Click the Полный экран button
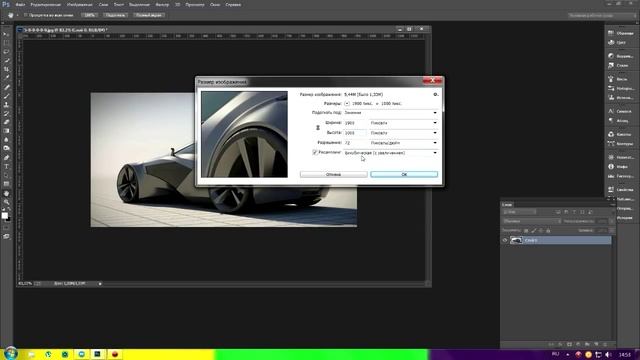Screen dimensions: 640x360 click(149, 15)
